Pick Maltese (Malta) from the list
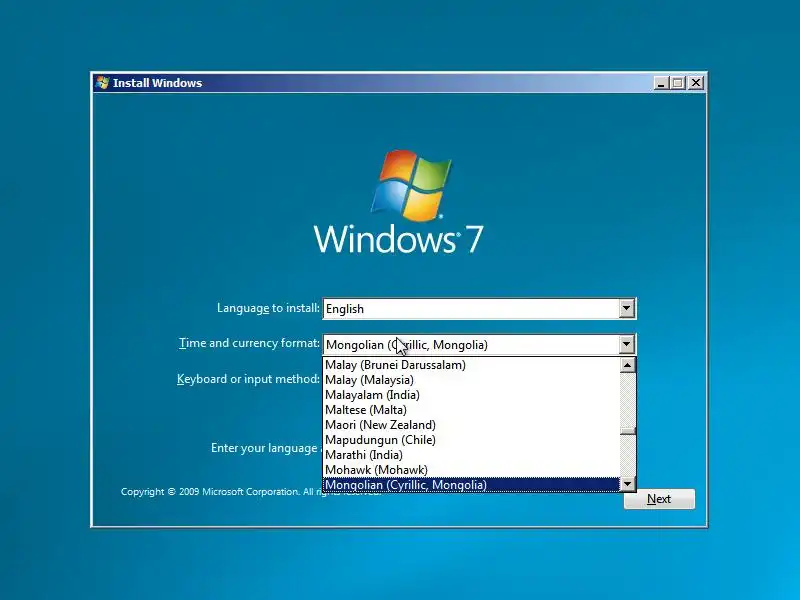Screen dimensions: 800x600 coord(471,410)
